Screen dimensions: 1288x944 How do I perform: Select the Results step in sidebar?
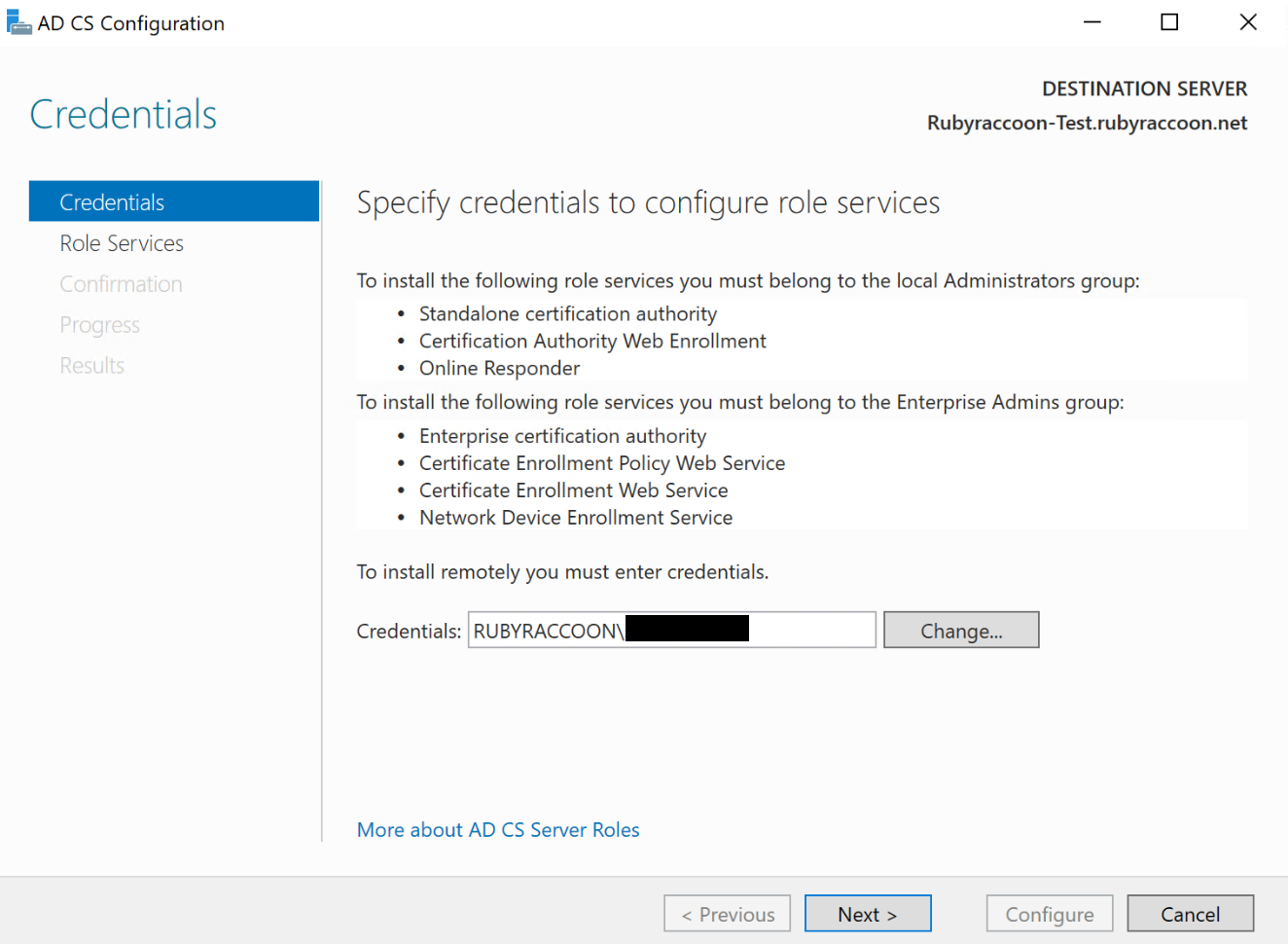click(x=91, y=366)
